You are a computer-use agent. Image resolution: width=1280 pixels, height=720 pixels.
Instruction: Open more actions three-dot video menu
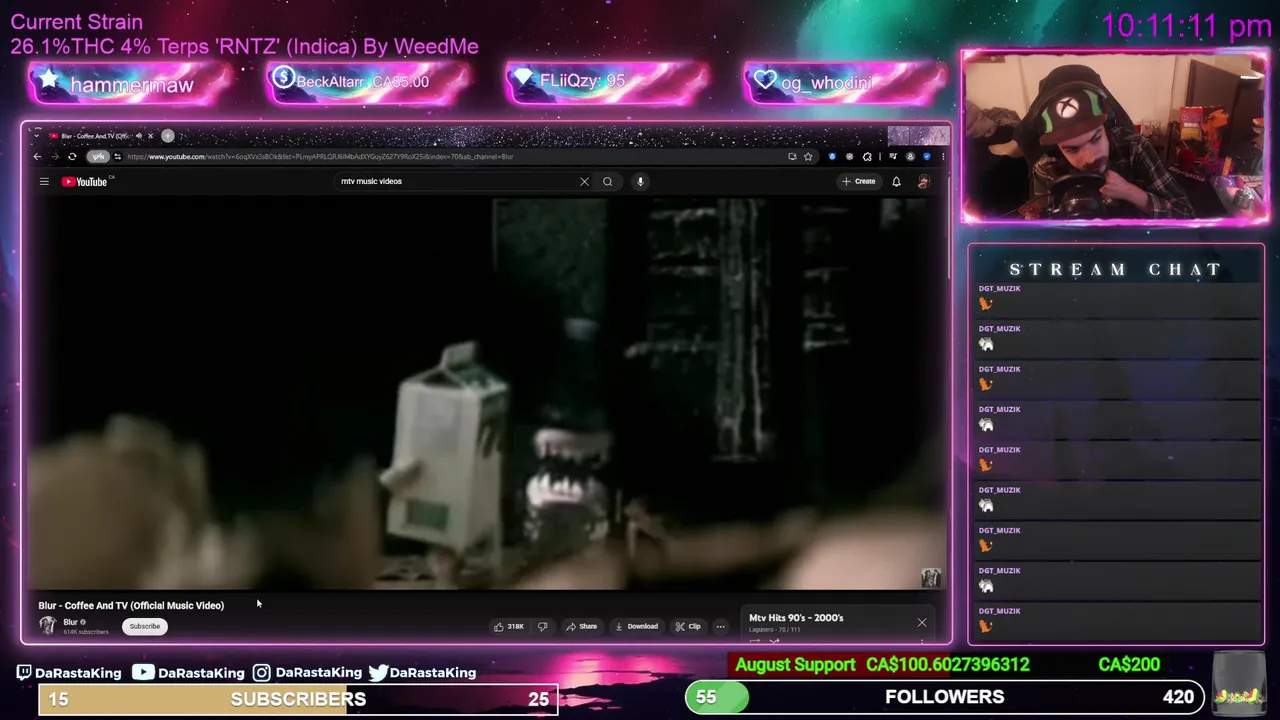pos(720,626)
